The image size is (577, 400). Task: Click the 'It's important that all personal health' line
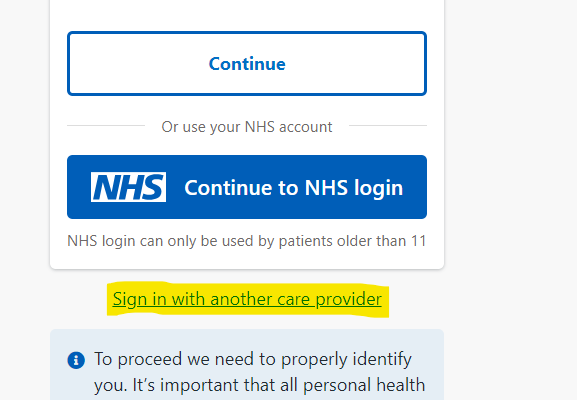[x=259, y=385]
